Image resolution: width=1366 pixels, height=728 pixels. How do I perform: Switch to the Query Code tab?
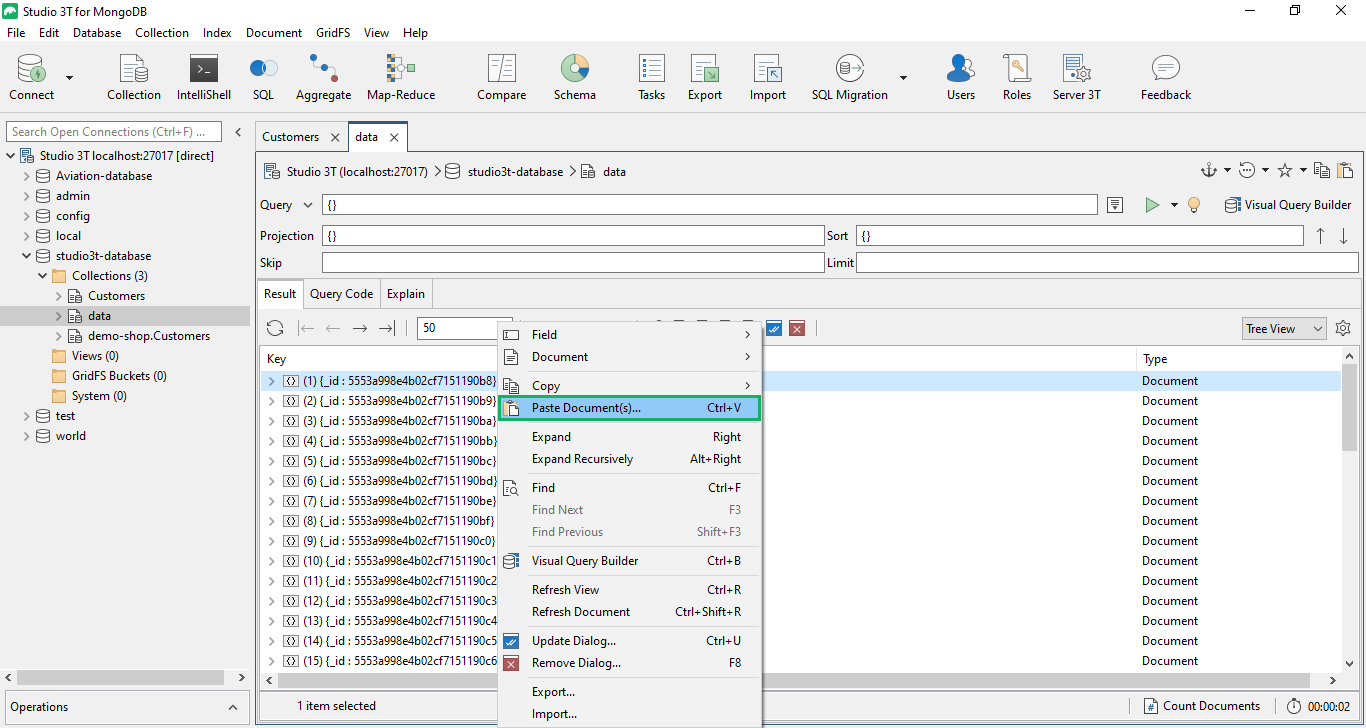341,293
